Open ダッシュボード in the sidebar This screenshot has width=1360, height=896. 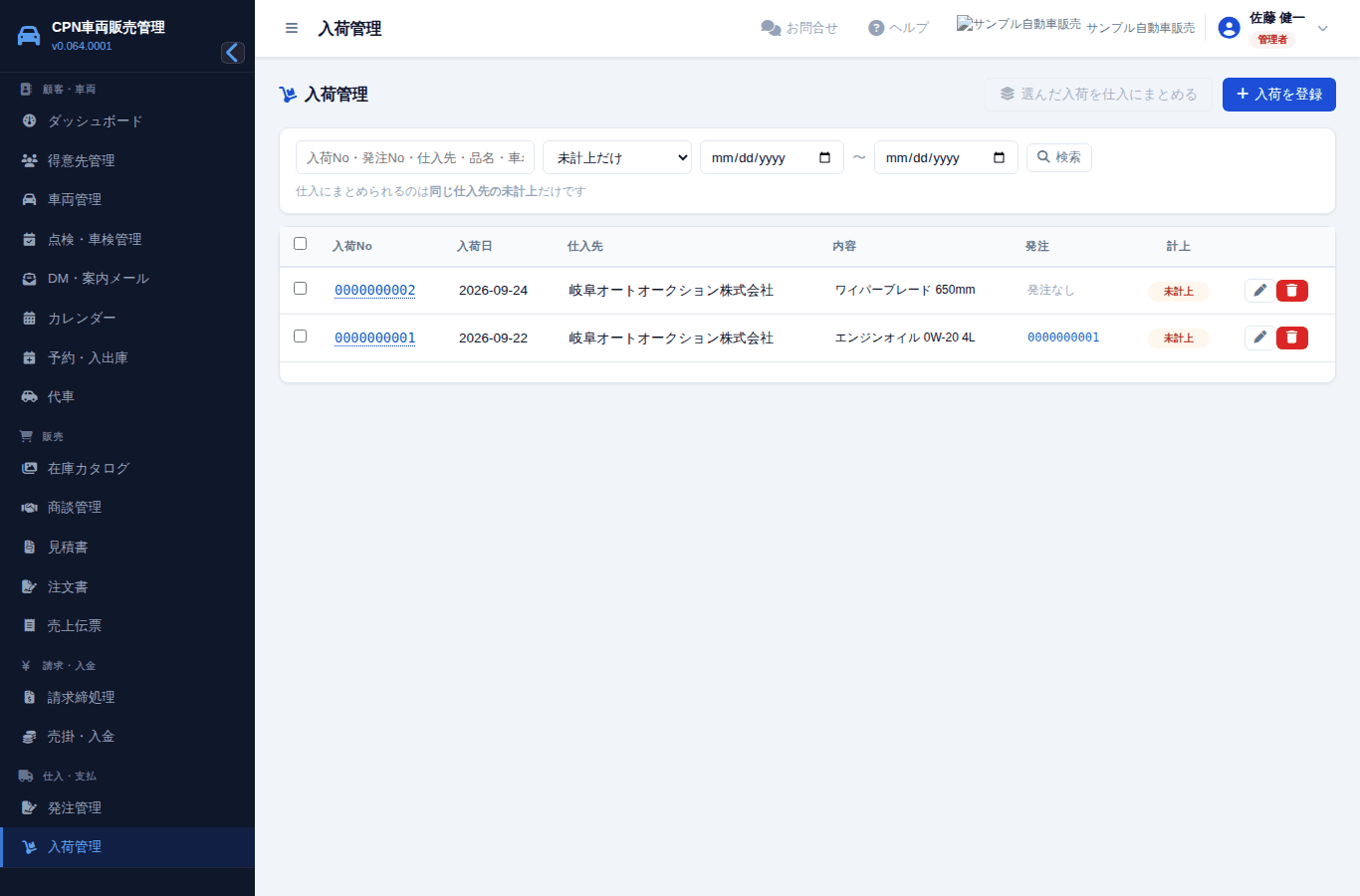(x=127, y=121)
